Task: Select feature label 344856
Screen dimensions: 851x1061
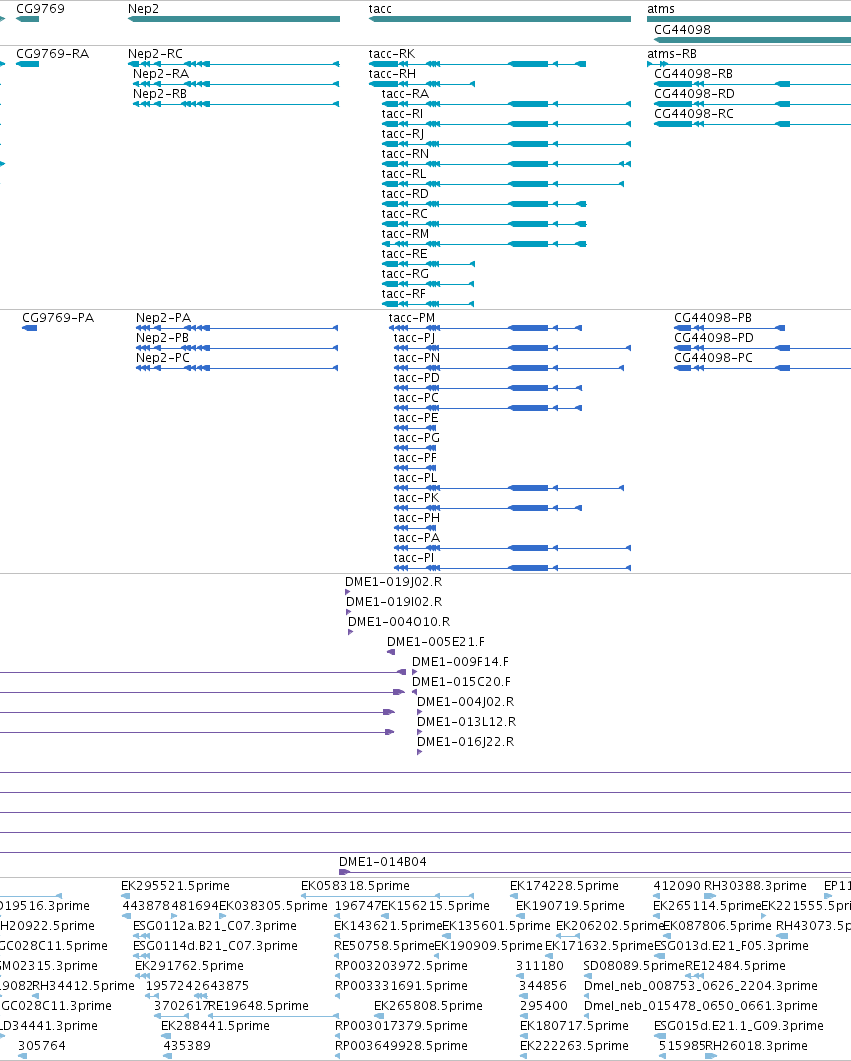Action: point(543,986)
